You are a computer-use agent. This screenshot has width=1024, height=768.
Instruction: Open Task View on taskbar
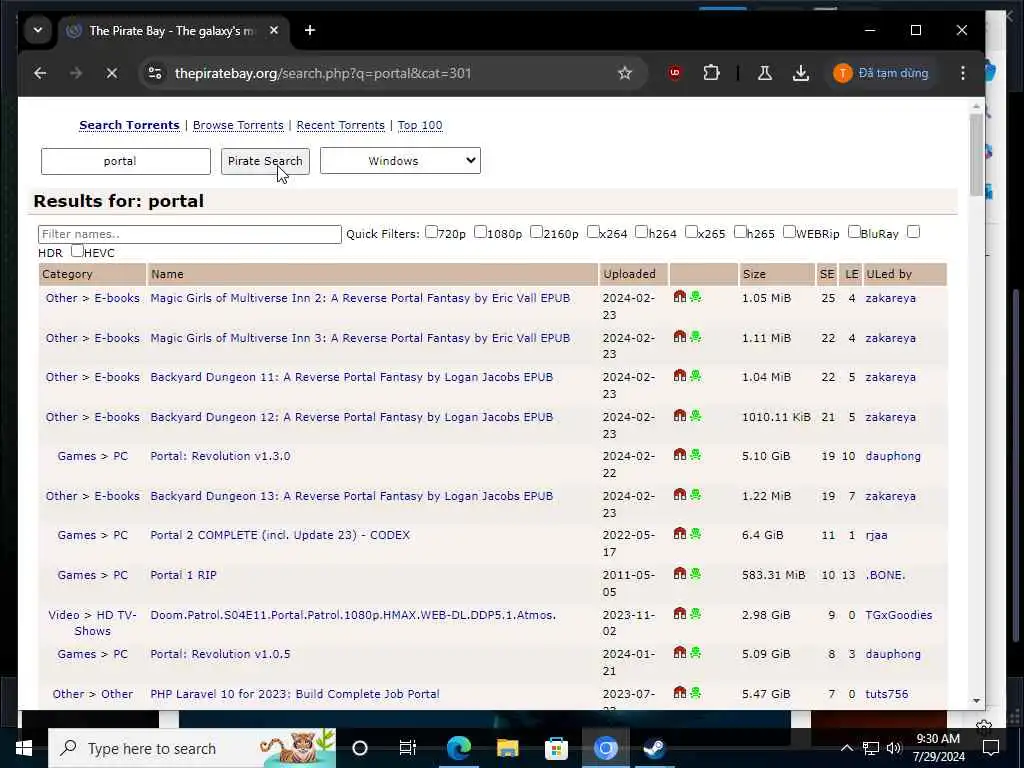[408, 748]
